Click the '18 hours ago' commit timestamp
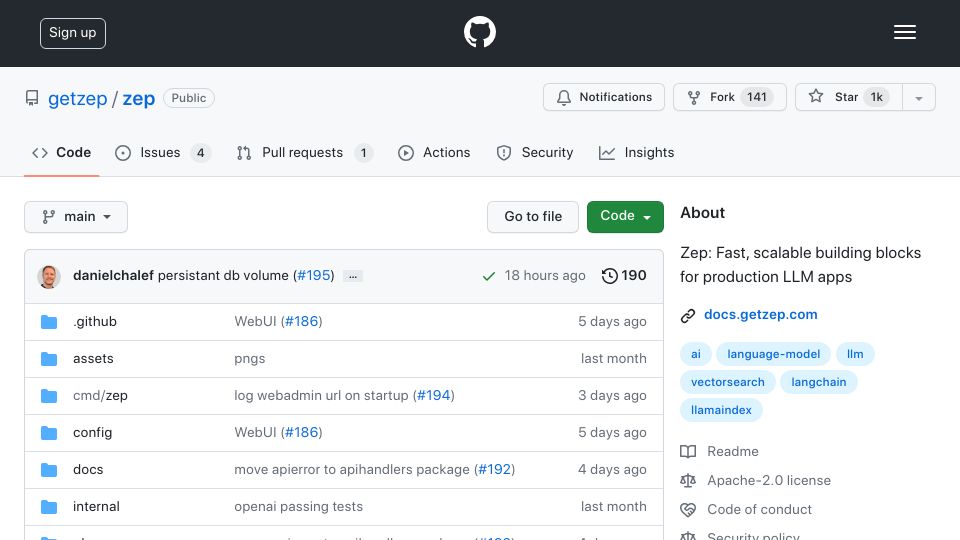Screen dimensions: 960x540 [545, 276]
